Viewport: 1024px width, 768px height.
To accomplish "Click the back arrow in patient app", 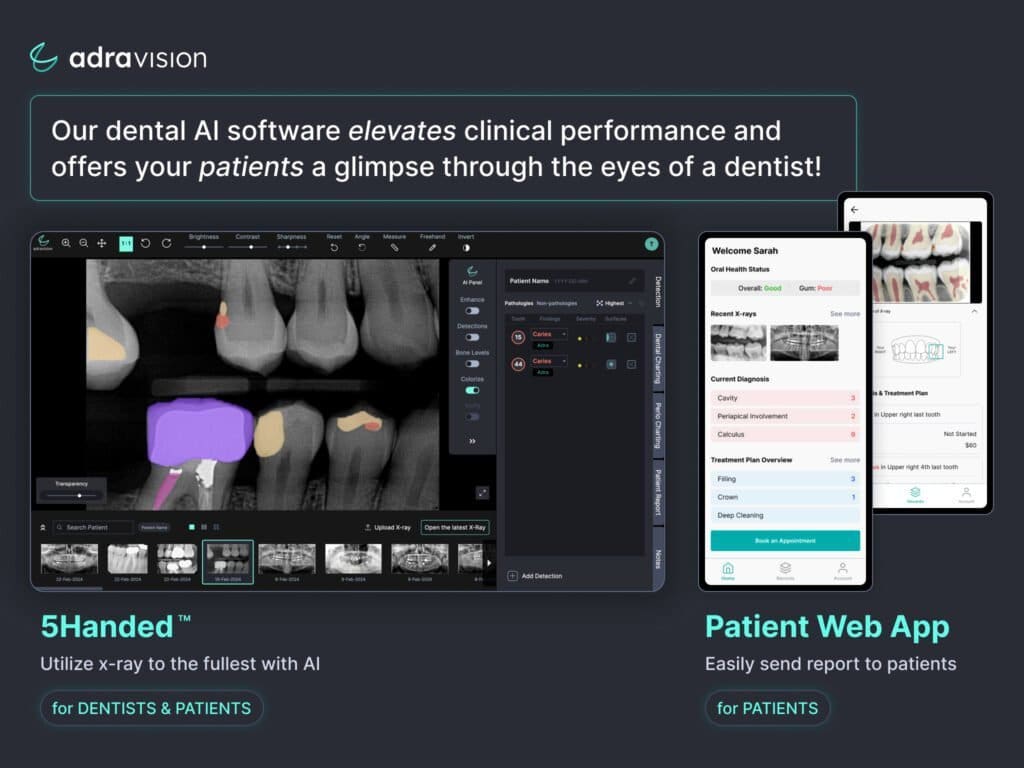I will (x=855, y=210).
